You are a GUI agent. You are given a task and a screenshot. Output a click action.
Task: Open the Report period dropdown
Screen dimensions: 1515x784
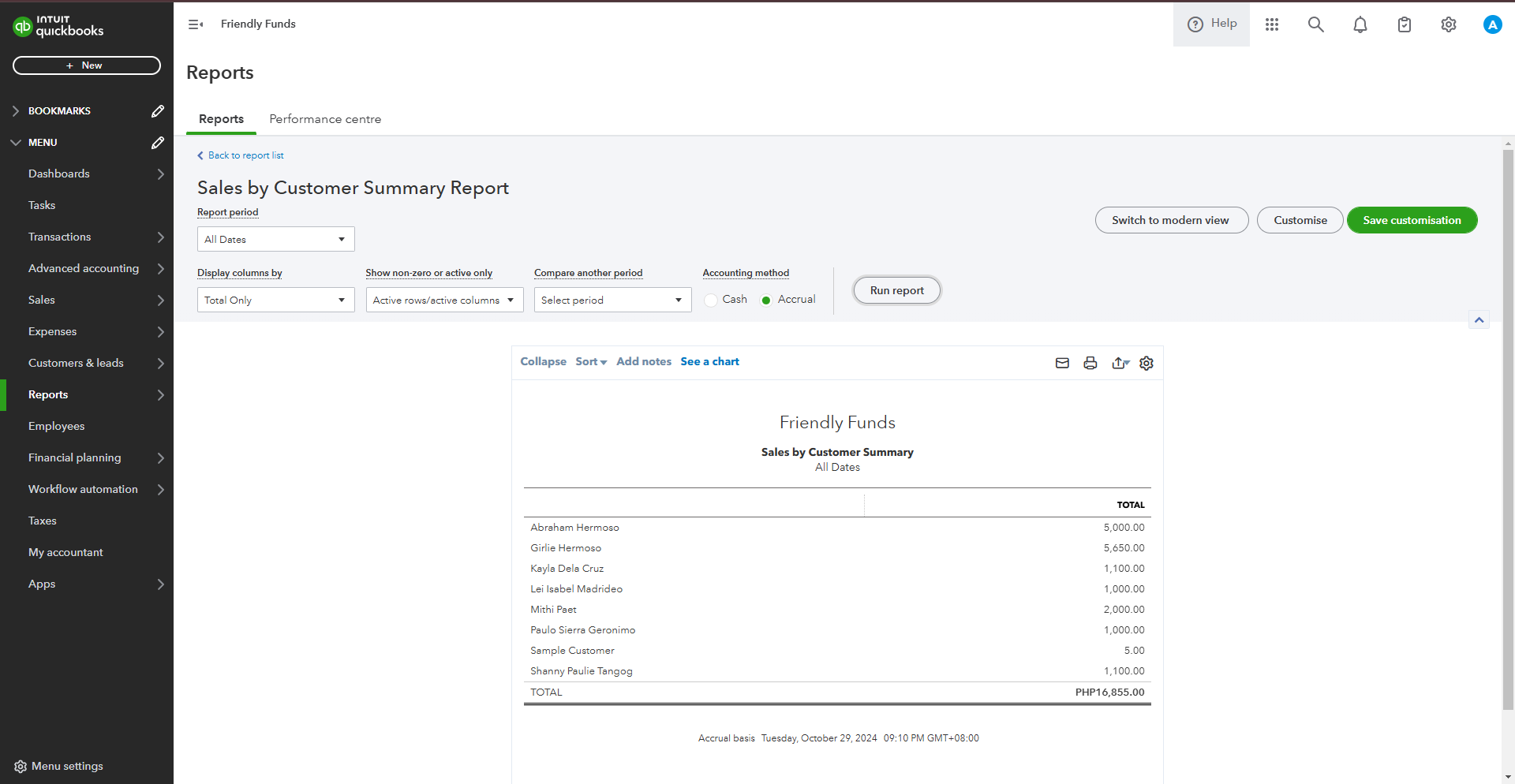pyautogui.click(x=275, y=239)
